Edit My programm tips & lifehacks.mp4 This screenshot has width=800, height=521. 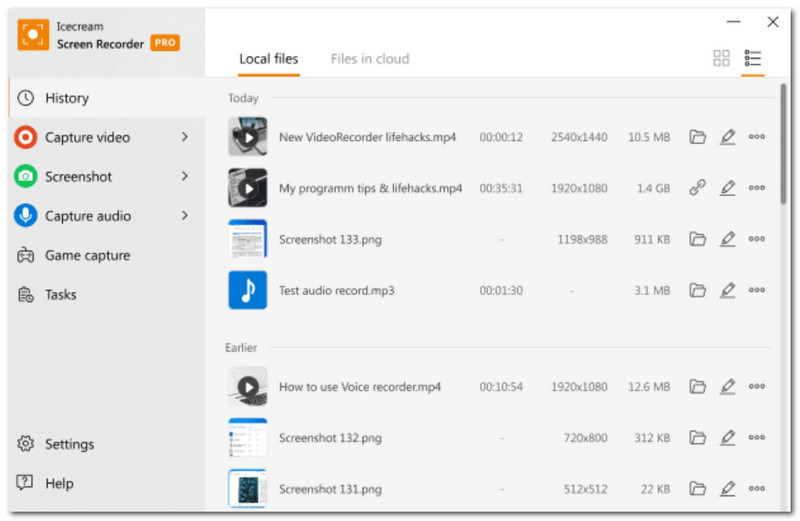(x=728, y=188)
